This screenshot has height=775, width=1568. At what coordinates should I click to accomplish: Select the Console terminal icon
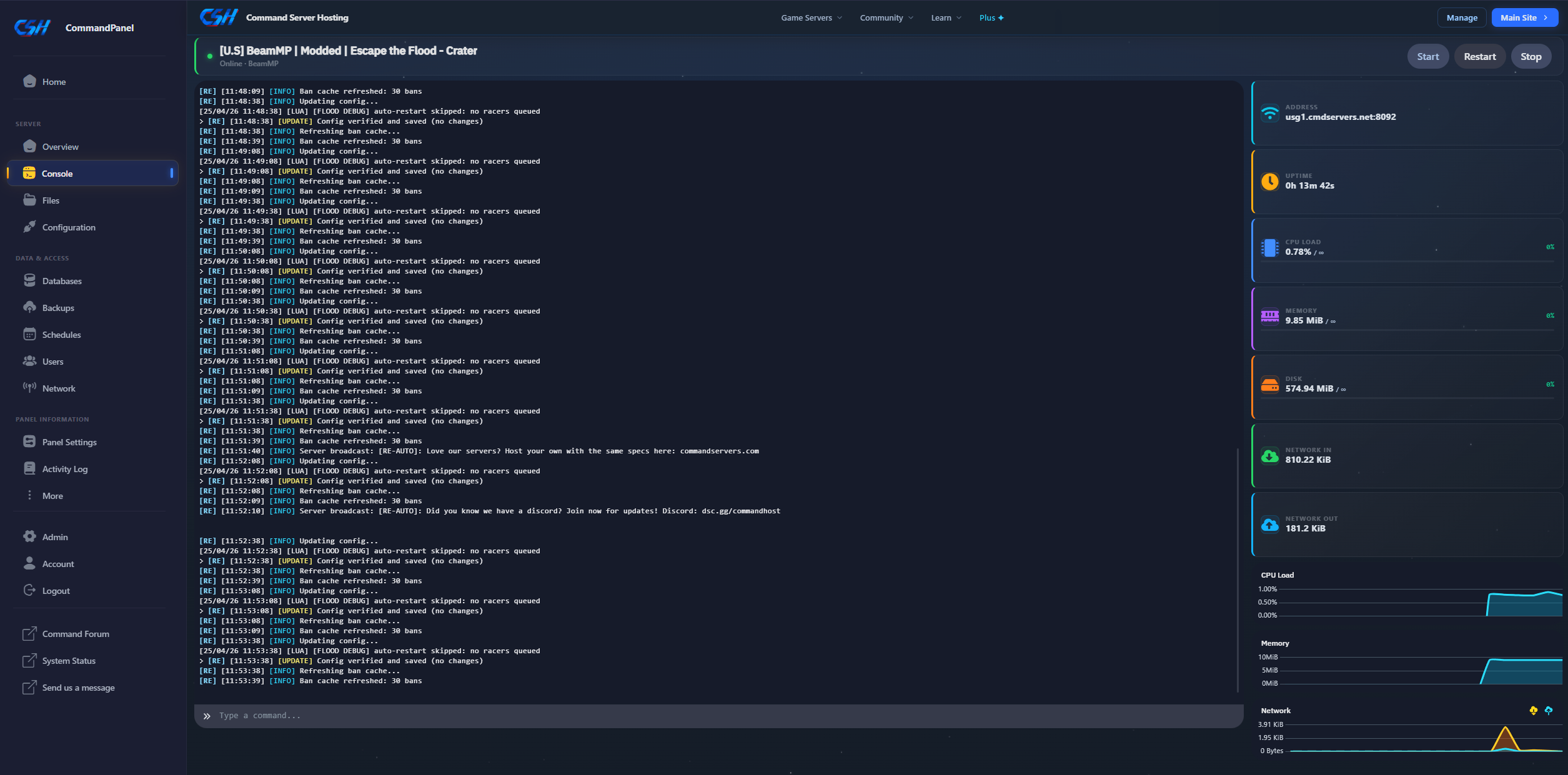(x=29, y=173)
